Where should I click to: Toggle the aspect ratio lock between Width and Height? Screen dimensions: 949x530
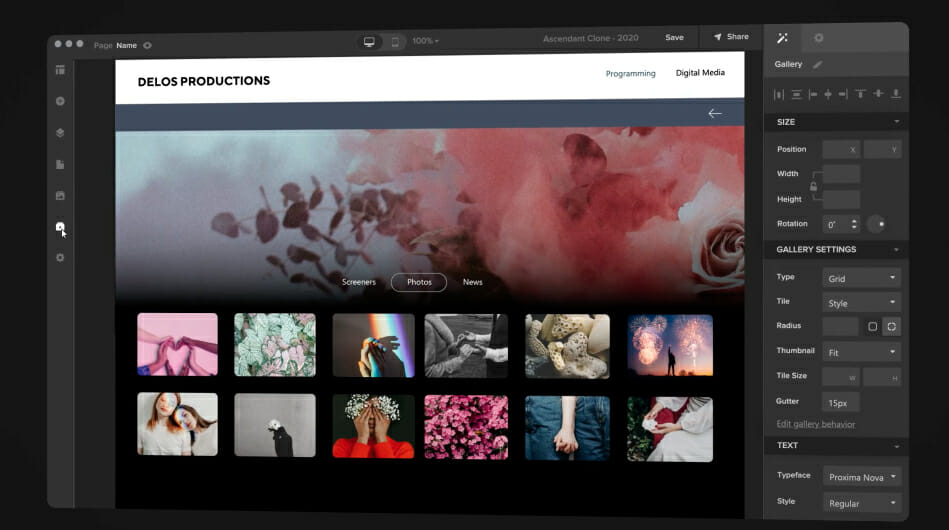813,186
